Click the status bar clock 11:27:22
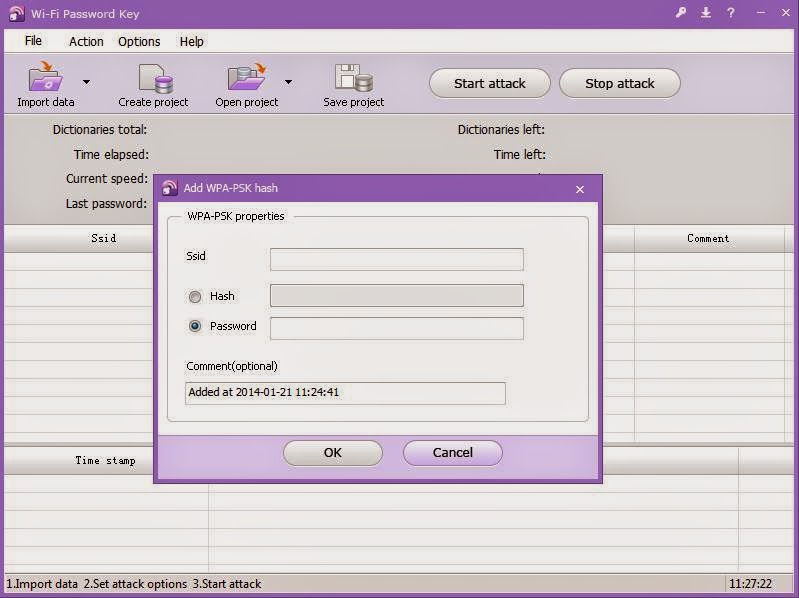Viewport: 799px width, 598px height. (750, 584)
